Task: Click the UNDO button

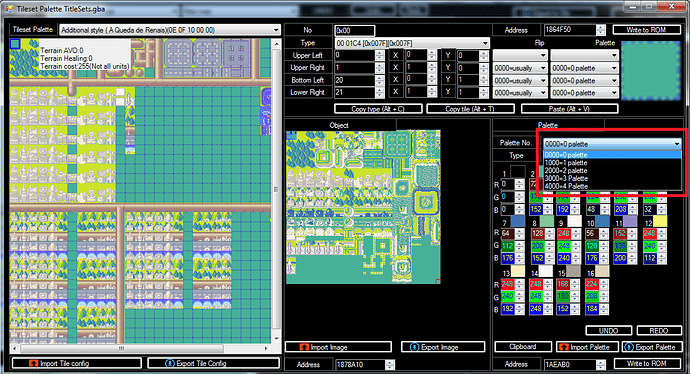Action: click(609, 330)
